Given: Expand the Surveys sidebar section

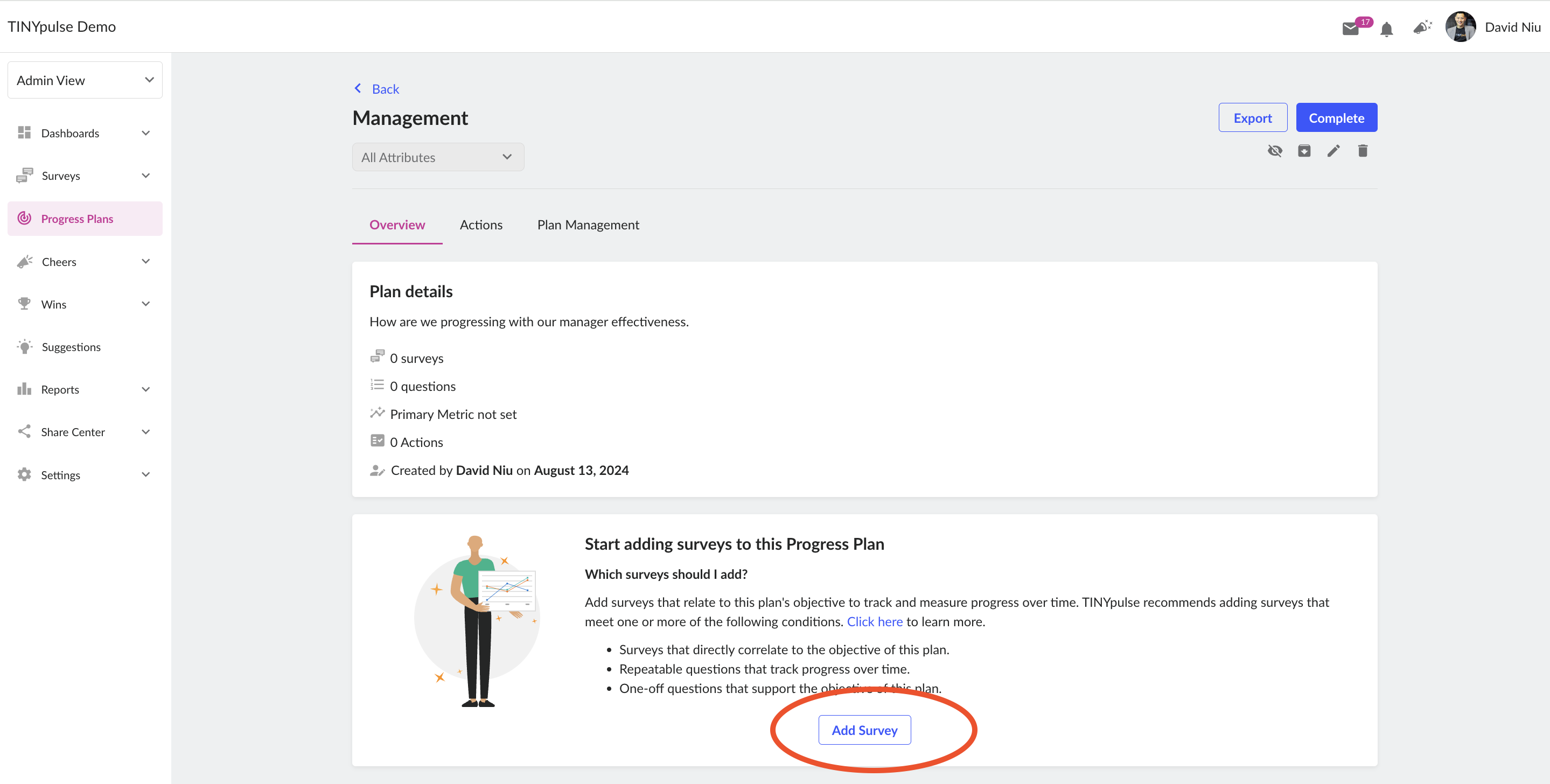Looking at the screenshot, I should 85,176.
